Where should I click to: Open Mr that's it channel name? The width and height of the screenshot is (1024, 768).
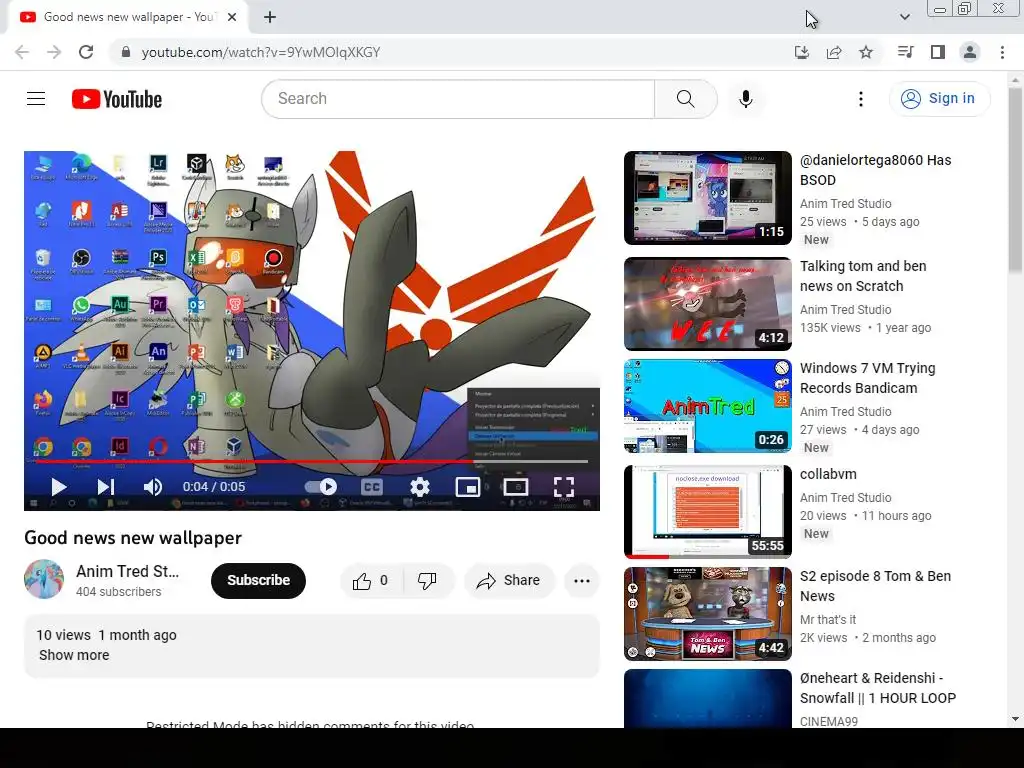click(827, 619)
